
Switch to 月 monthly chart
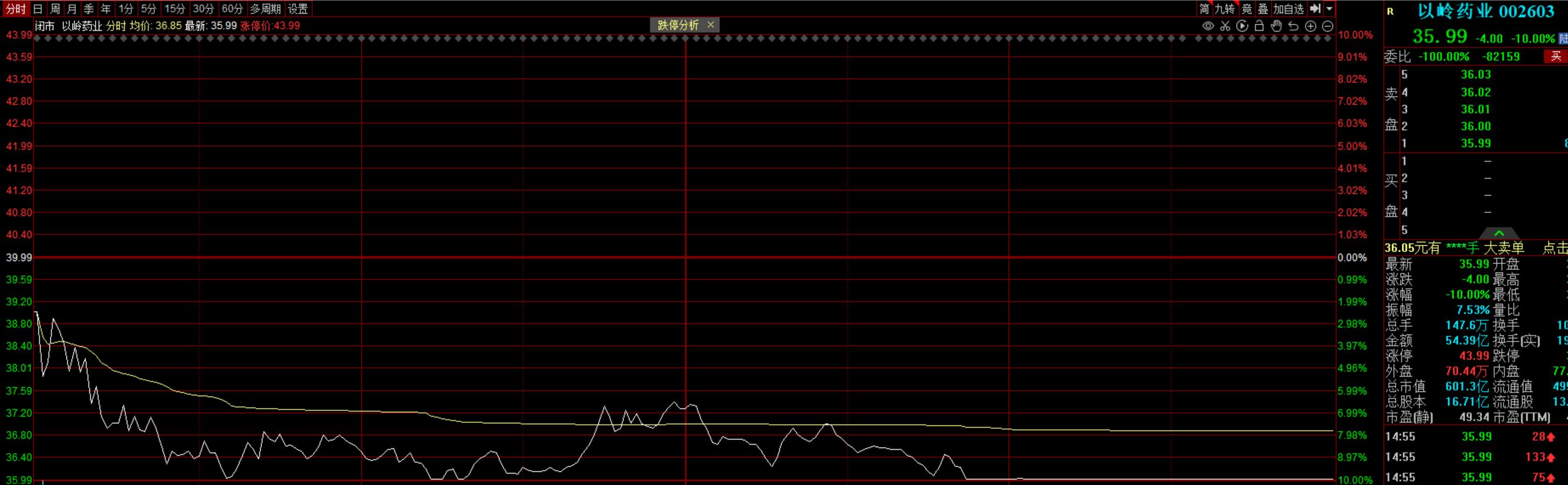tap(72, 8)
